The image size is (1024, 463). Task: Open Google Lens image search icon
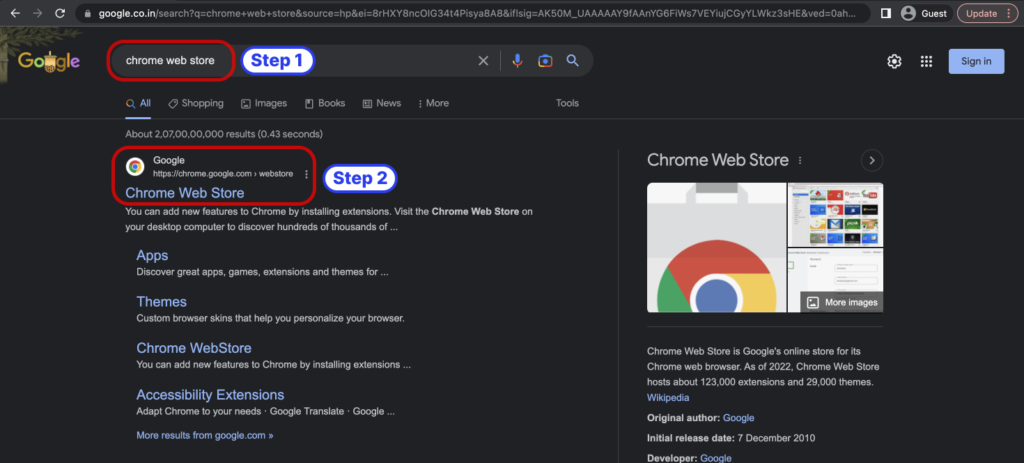click(545, 61)
